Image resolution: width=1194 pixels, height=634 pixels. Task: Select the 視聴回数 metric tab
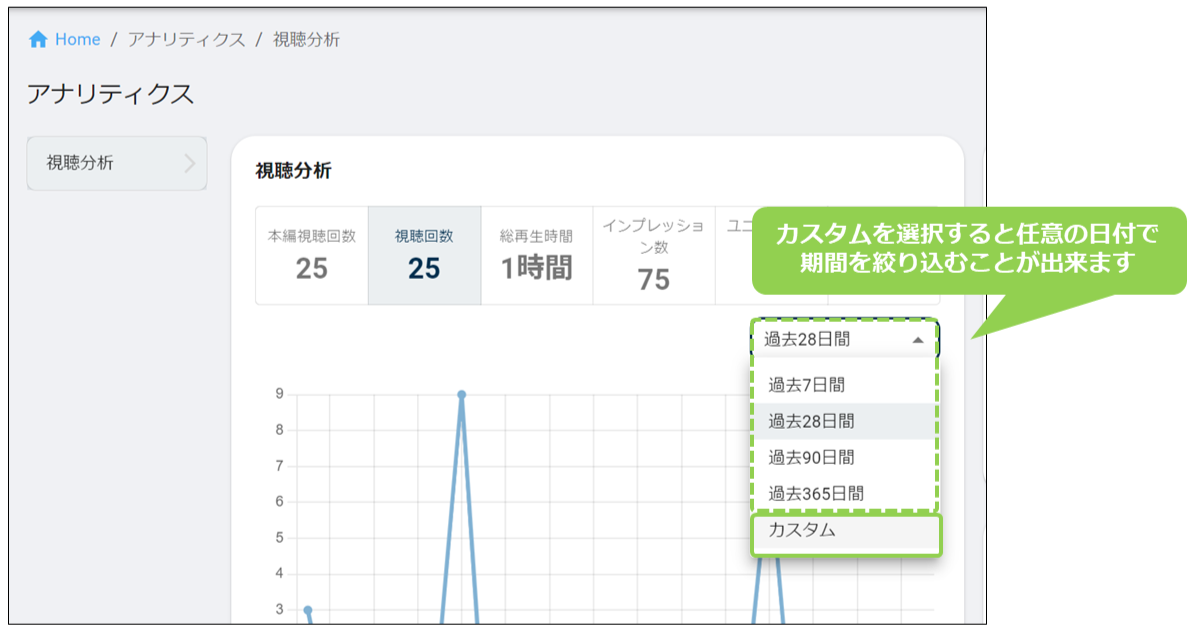424,256
